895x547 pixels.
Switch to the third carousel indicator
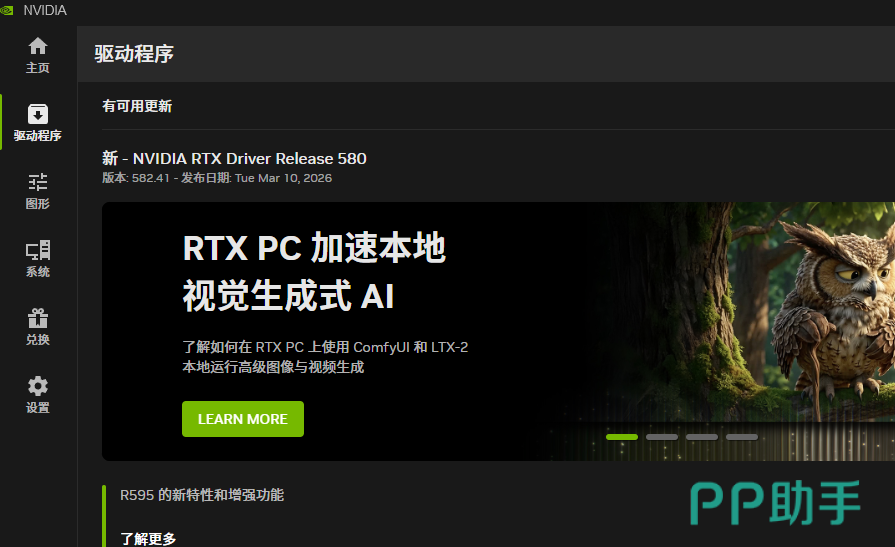coord(702,437)
